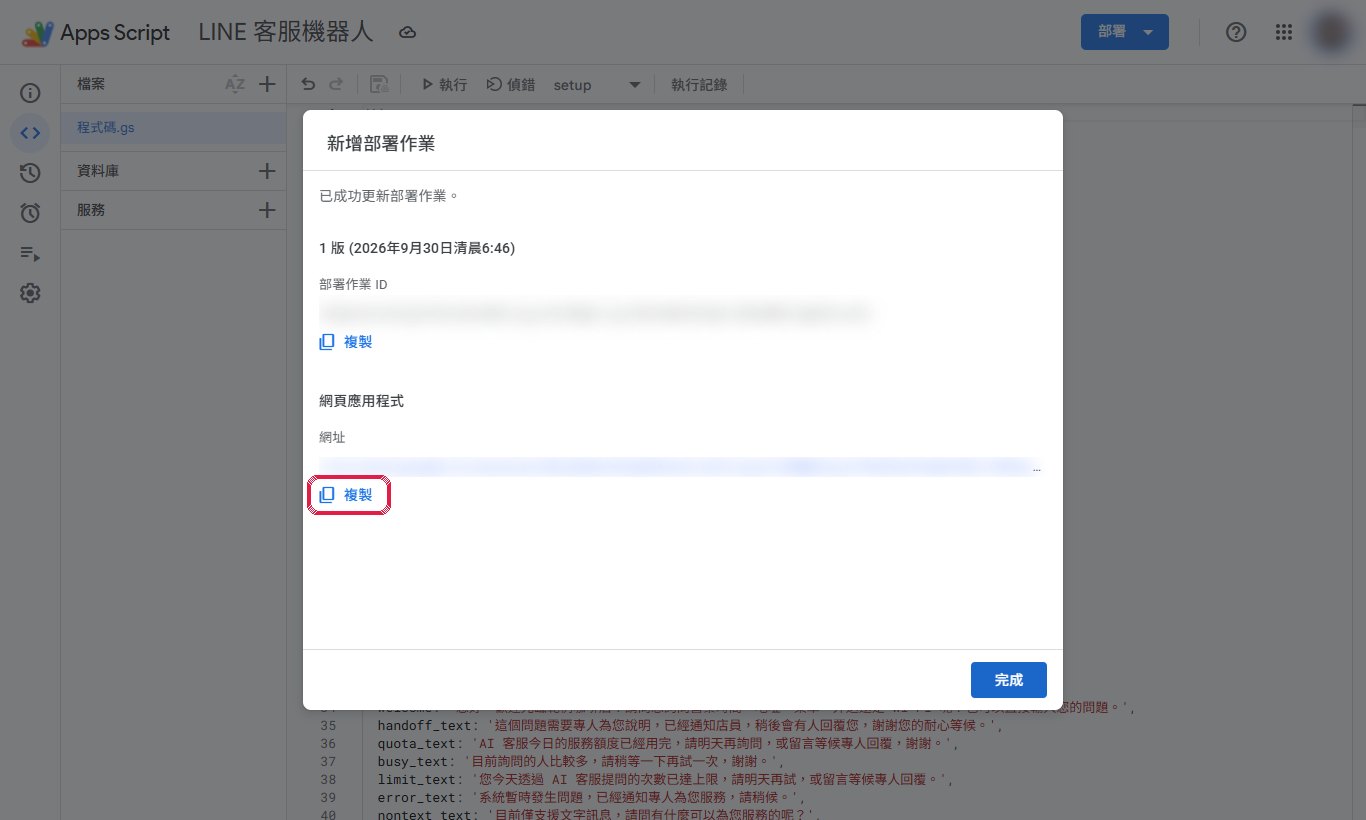The height and width of the screenshot is (820, 1366).
Task: Click the save project icon
Action: click(x=379, y=85)
